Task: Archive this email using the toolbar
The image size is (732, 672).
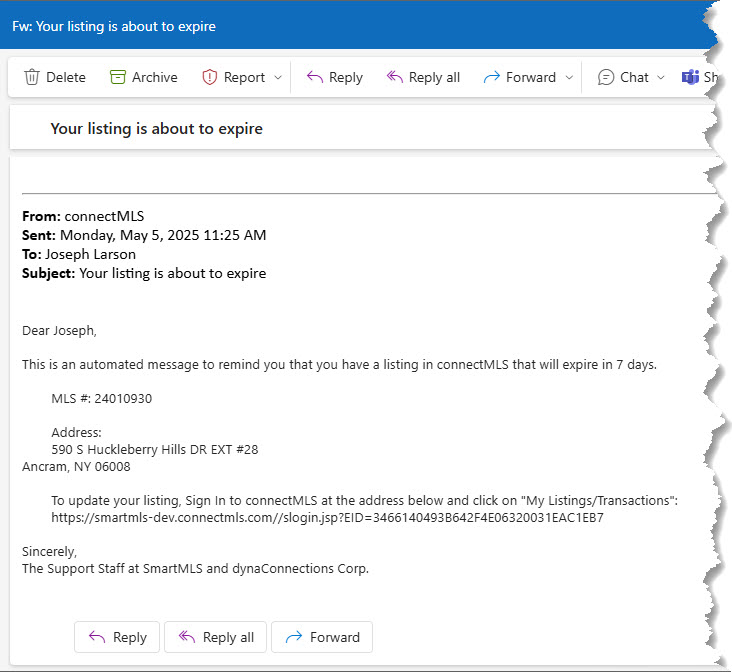Action: pyautogui.click(x=143, y=77)
